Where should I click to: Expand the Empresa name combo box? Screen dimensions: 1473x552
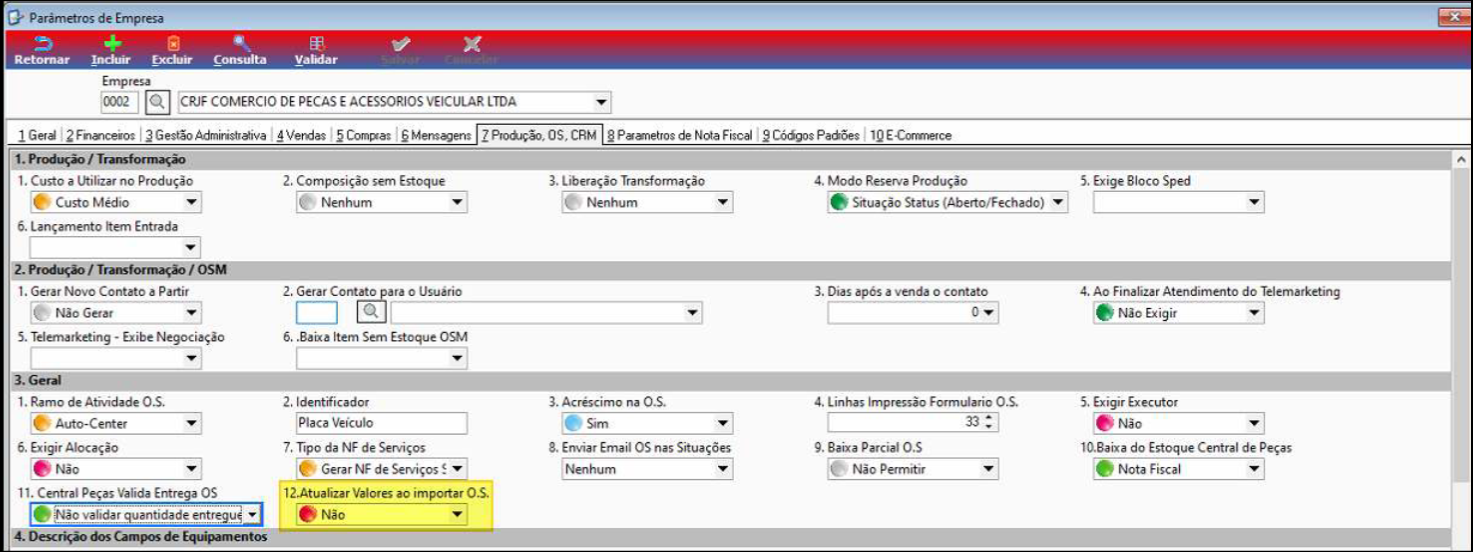(x=601, y=102)
